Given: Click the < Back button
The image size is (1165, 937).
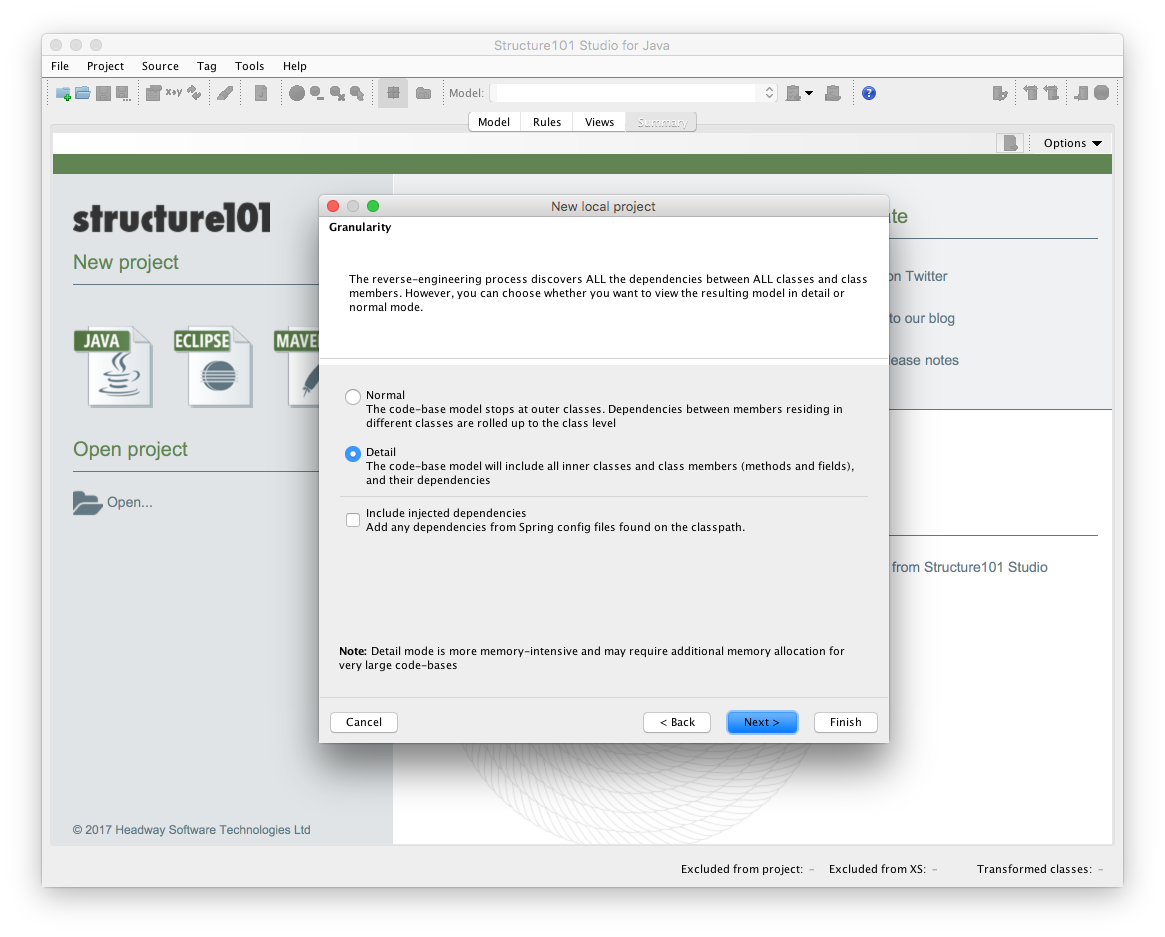Looking at the screenshot, I should (x=677, y=722).
